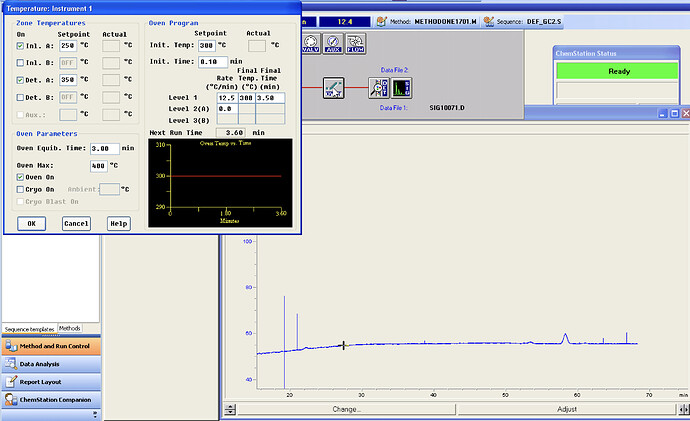Expand the navigation pane options chevron

point(95,414)
